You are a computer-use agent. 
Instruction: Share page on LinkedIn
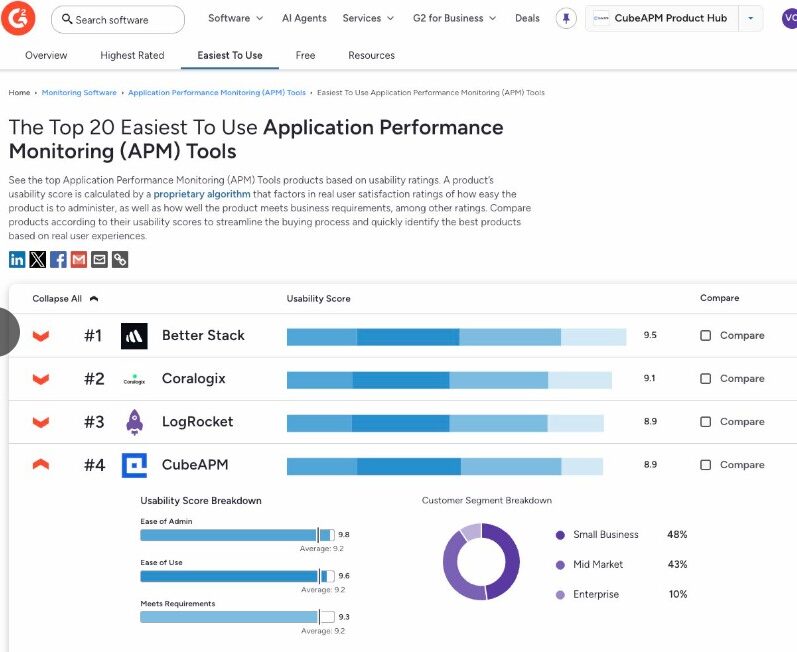pyautogui.click(x=17, y=260)
